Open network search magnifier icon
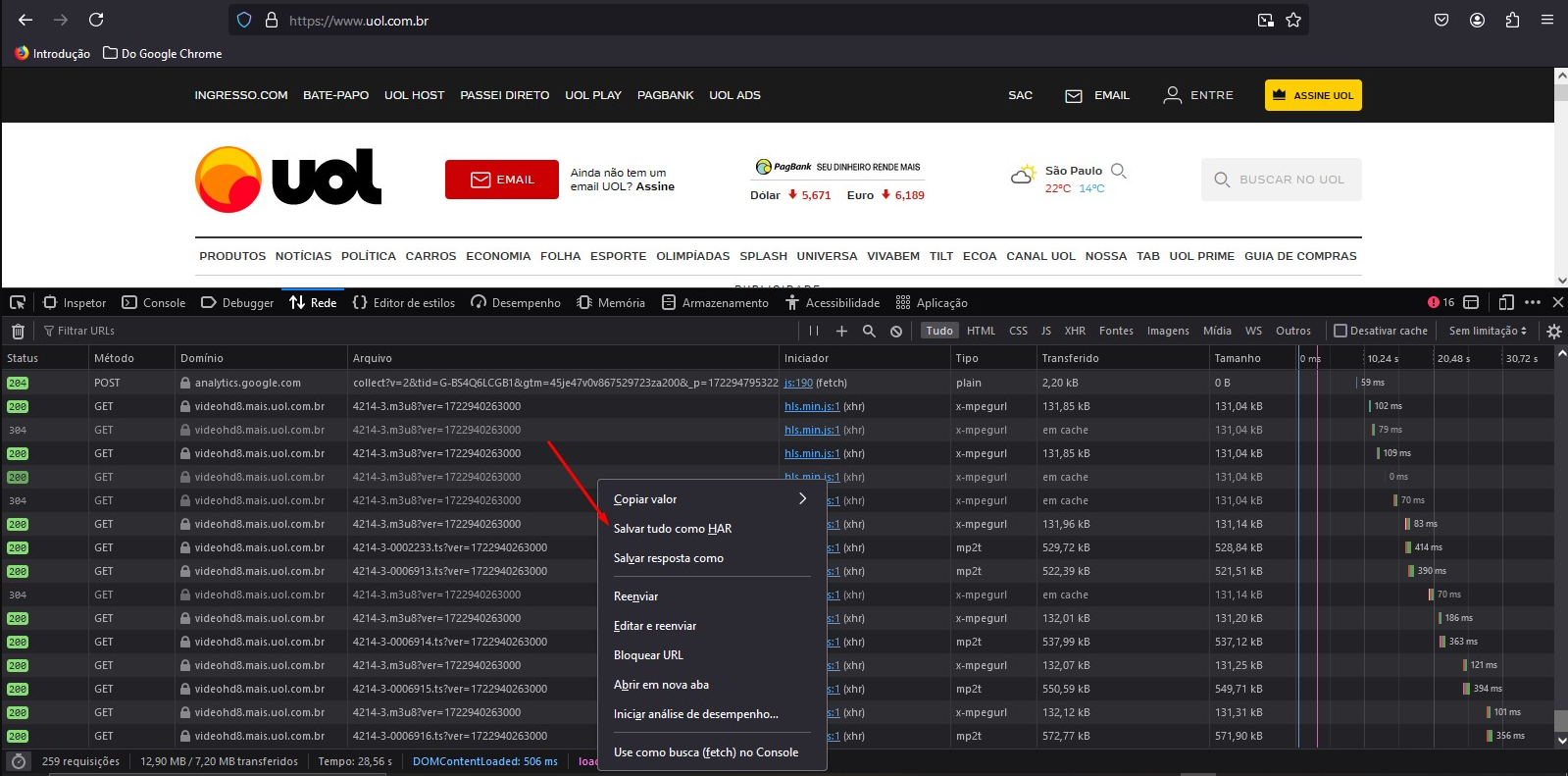The image size is (1568, 776). (869, 331)
